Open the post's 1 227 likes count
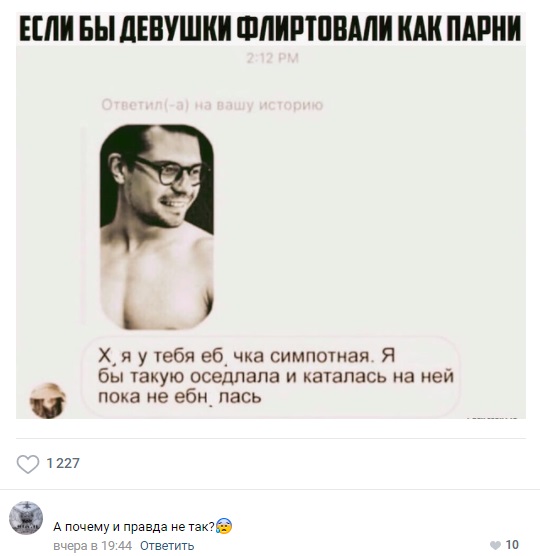 [63, 463]
